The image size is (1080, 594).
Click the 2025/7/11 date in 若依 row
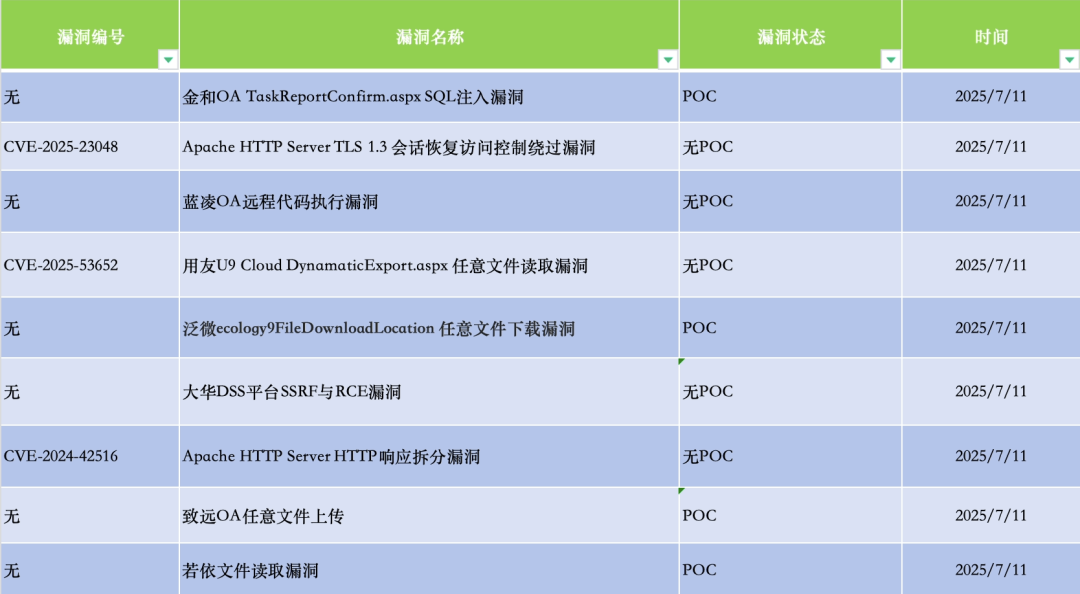pyautogui.click(x=991, y=570)
